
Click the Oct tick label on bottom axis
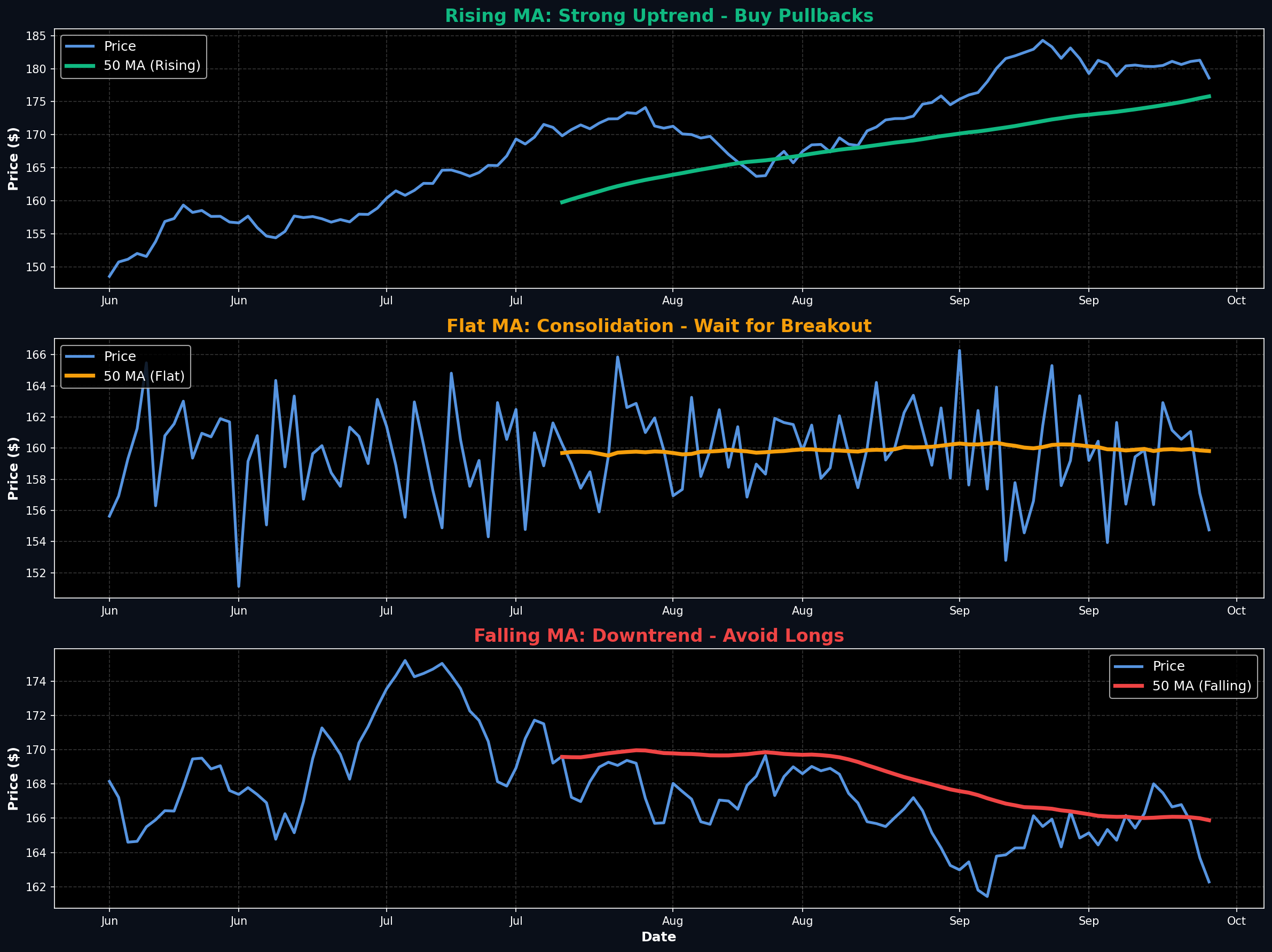pos(1236,920)
